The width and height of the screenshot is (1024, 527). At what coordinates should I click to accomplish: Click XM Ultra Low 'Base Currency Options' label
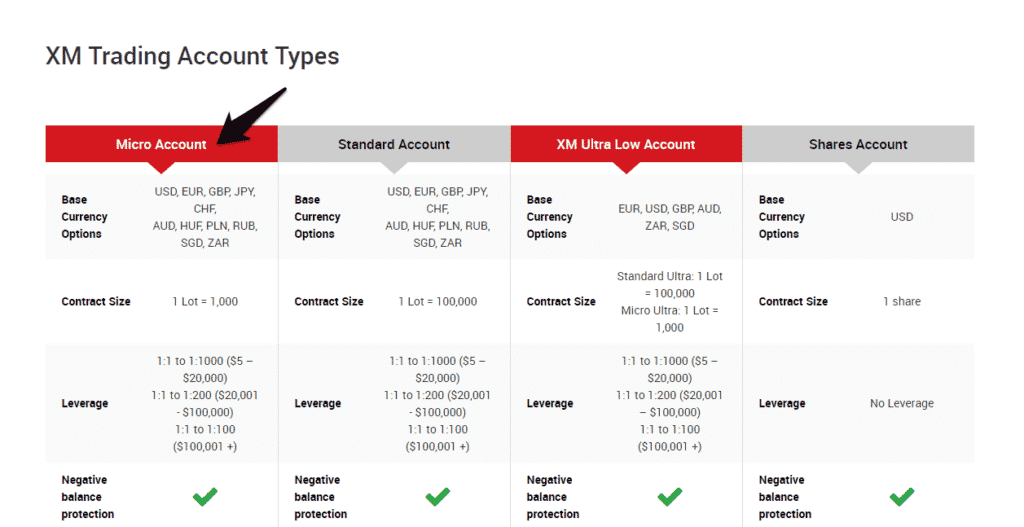pos(549,217)
